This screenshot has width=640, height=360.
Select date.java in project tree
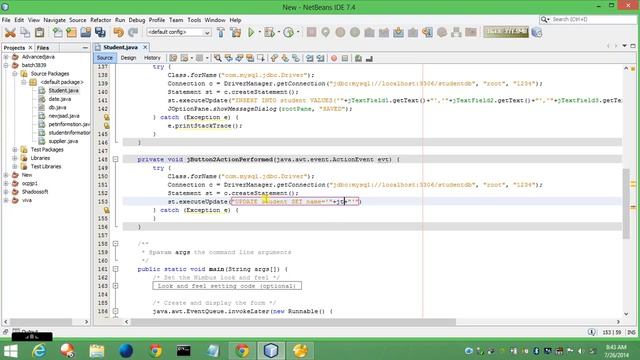[x=60, y=99]
